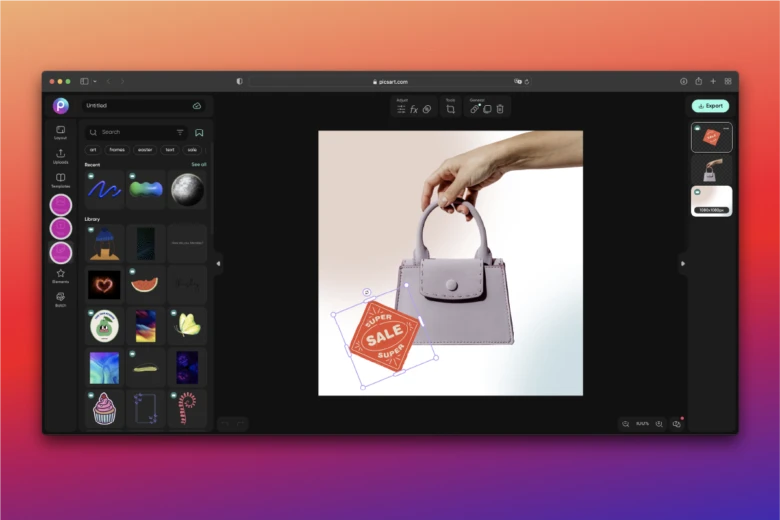
Task: Open the Templates tab
Action: tap(61, 180)
